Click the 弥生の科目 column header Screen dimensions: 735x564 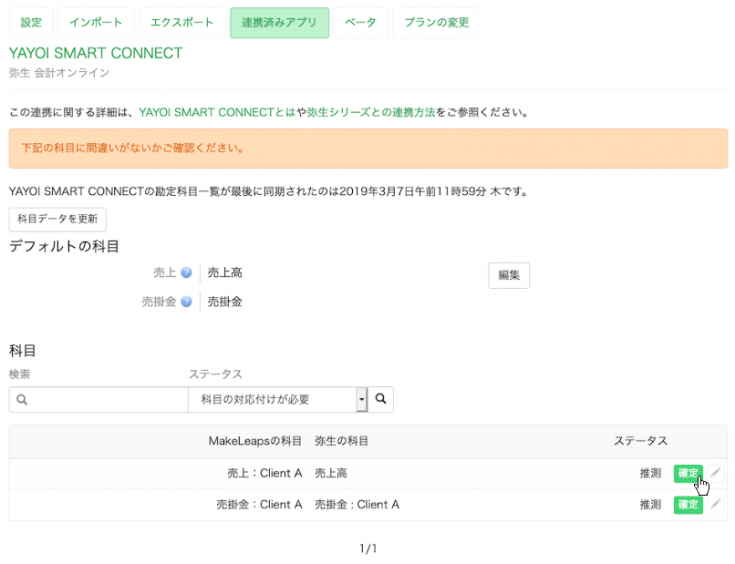(341, 441)
